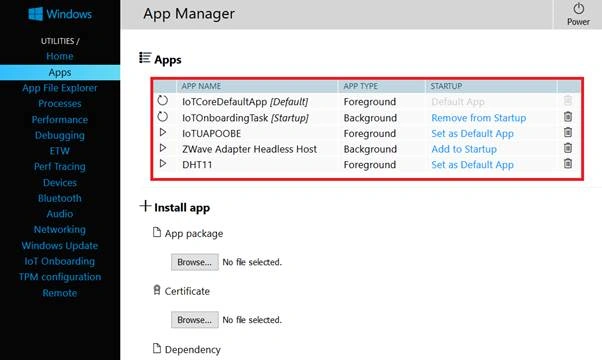Delete IoTOnboardingTask with trash icon

point(567,117)
